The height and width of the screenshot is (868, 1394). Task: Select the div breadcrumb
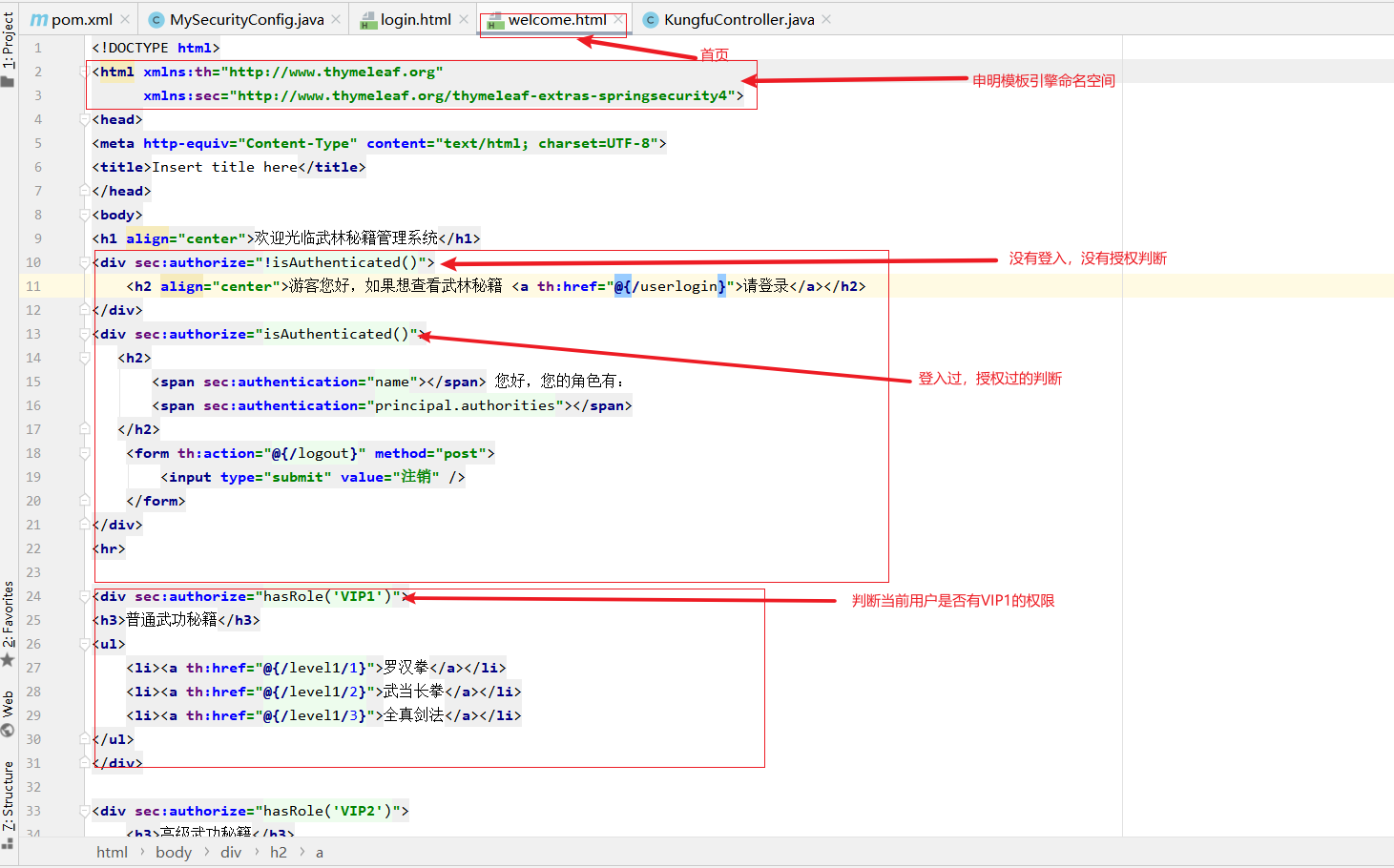coord(231,852)
